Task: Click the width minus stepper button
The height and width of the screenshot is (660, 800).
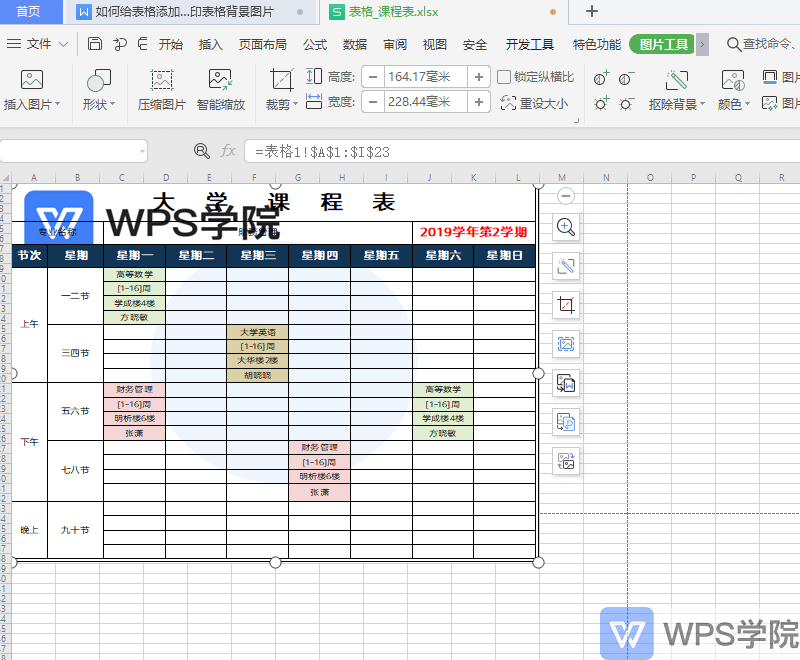Action: point(373,102)
